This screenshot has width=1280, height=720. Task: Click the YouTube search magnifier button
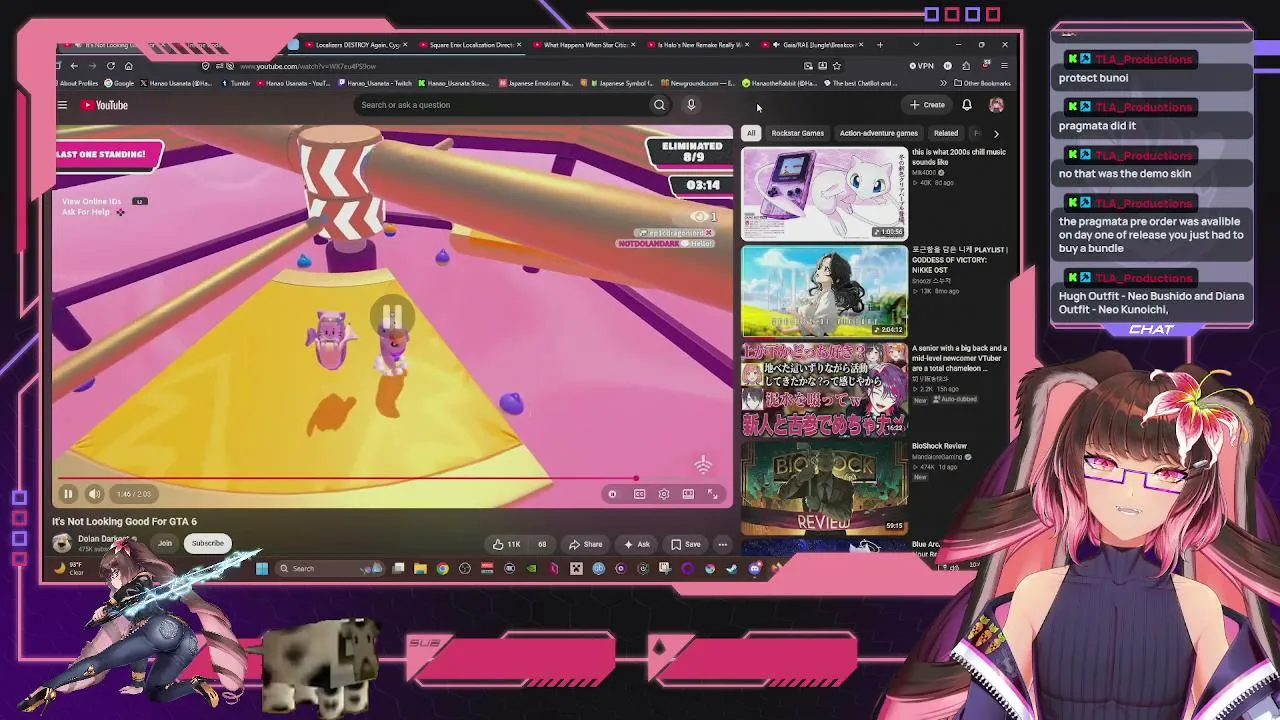pos(659,105)
